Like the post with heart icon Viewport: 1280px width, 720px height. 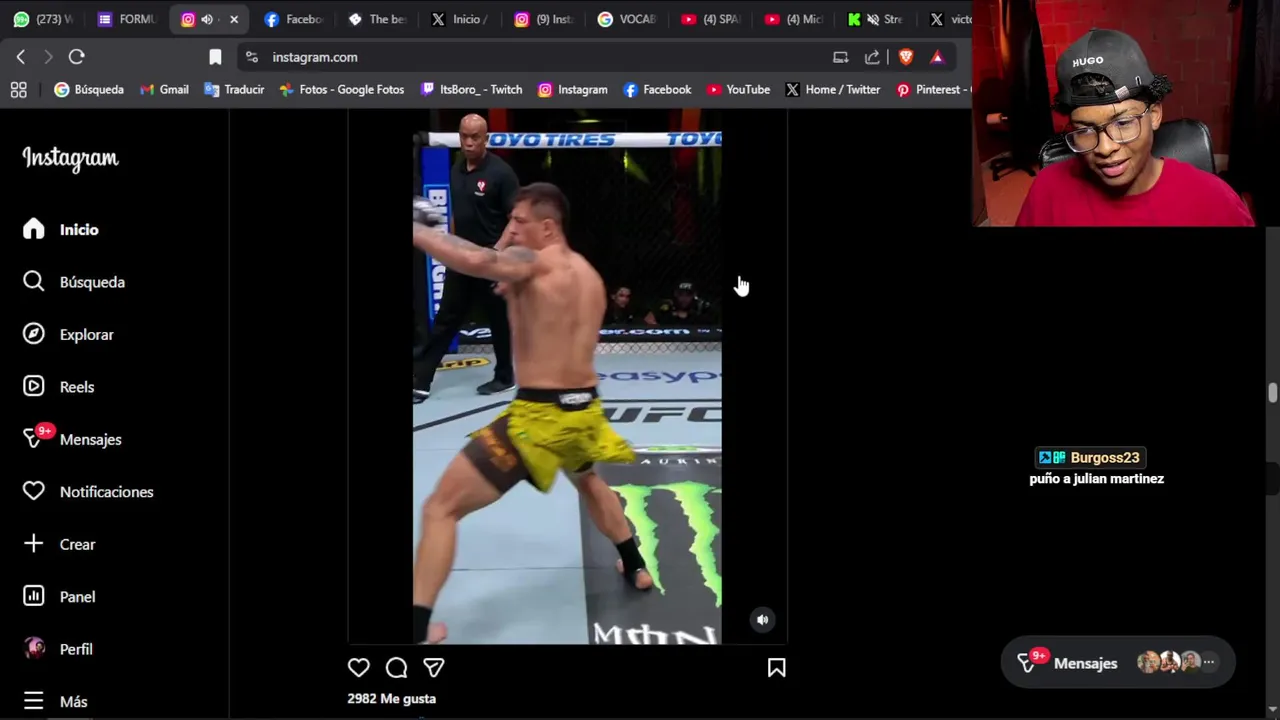coord(359,667)
